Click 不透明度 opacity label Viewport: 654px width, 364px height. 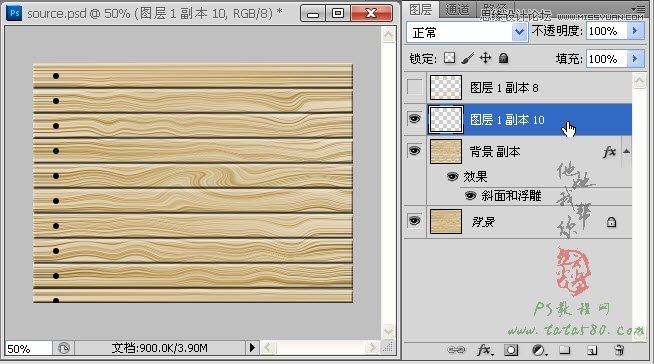(x=557, y=31)
